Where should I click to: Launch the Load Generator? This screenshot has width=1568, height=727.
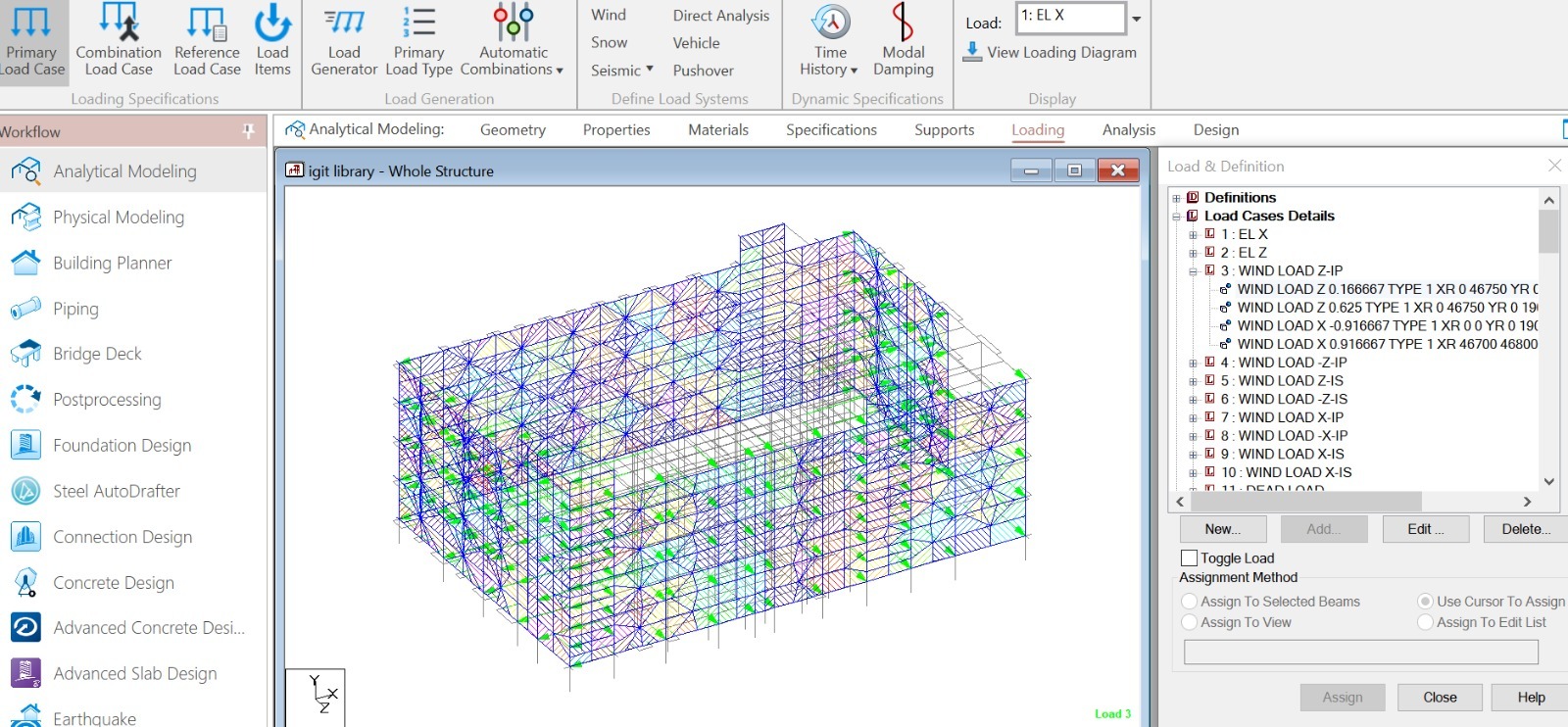pyautogui.click(x=344, y=41)
